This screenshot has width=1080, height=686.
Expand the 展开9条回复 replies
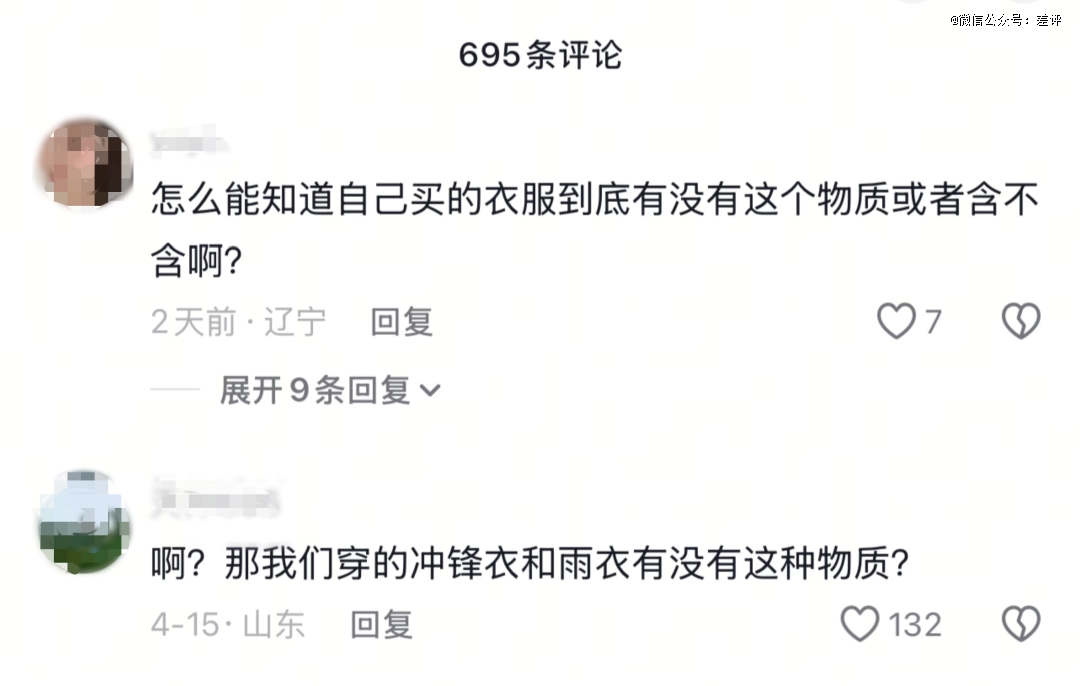click(315, 391)
